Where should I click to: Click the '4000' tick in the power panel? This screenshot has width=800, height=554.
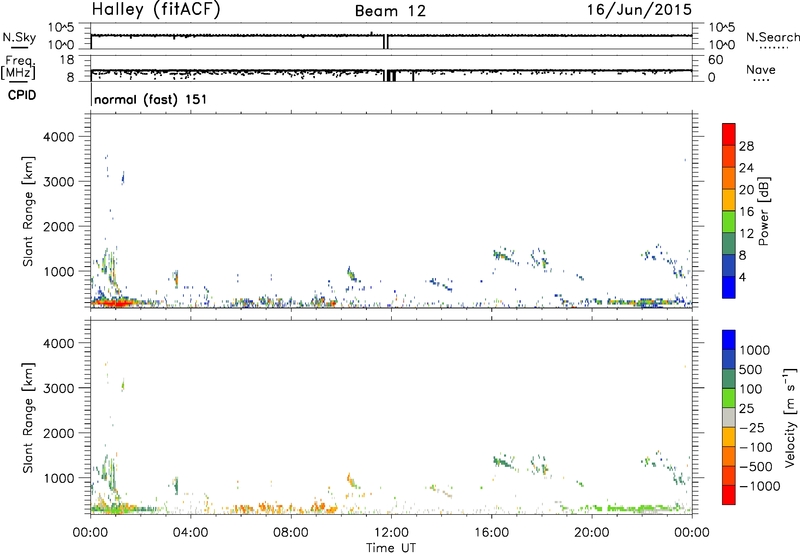pos(59,137)
